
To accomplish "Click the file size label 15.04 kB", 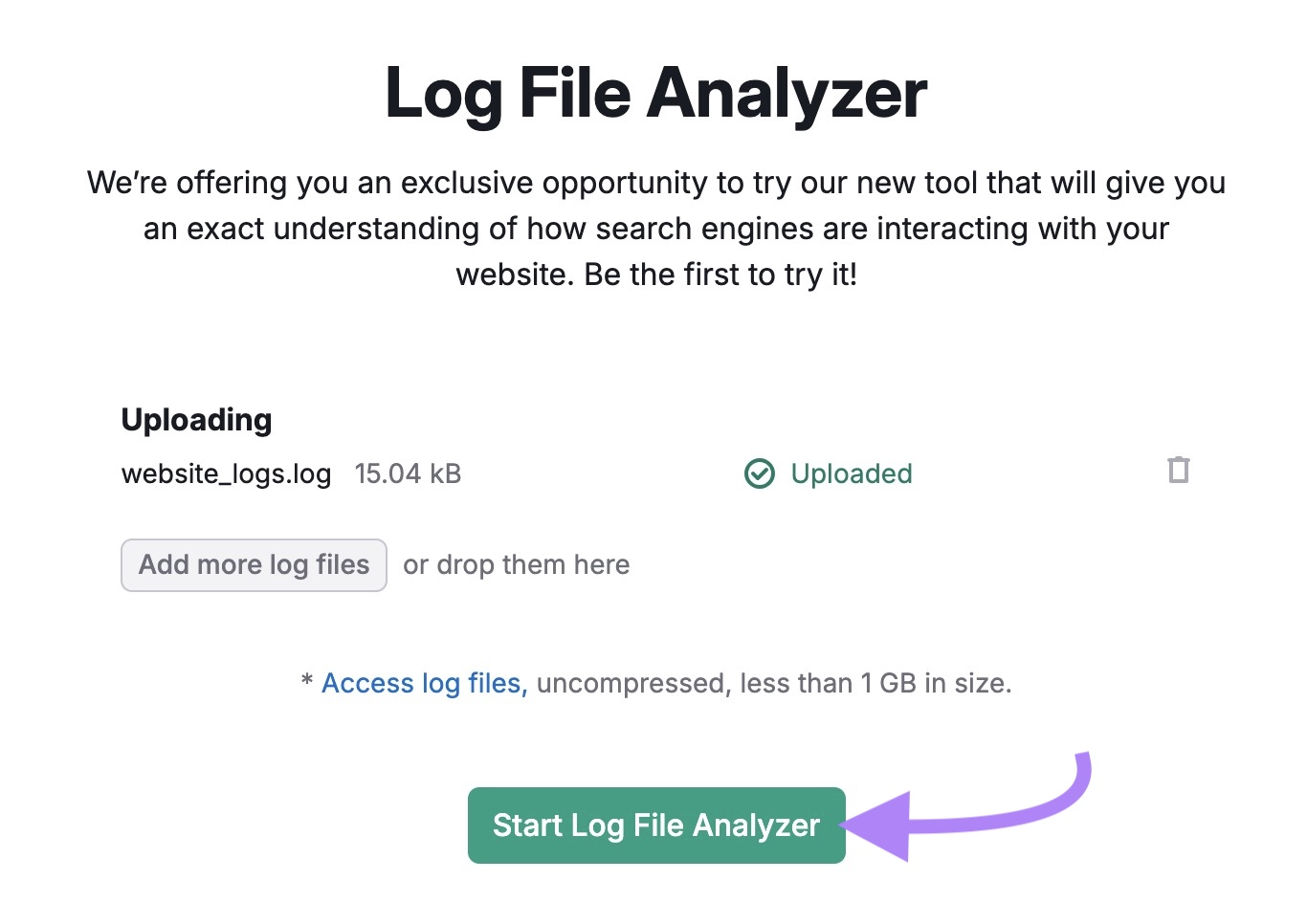I will tap(407, 473).
